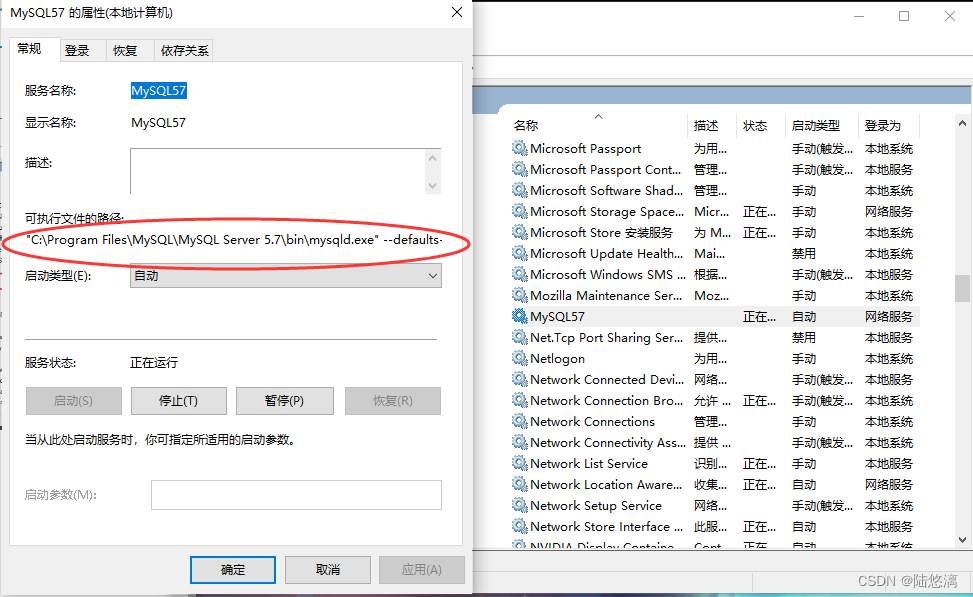Viewport: 973px width, 597px height.
Task: Switch to the 常规 tab
Action: (29, 49)
